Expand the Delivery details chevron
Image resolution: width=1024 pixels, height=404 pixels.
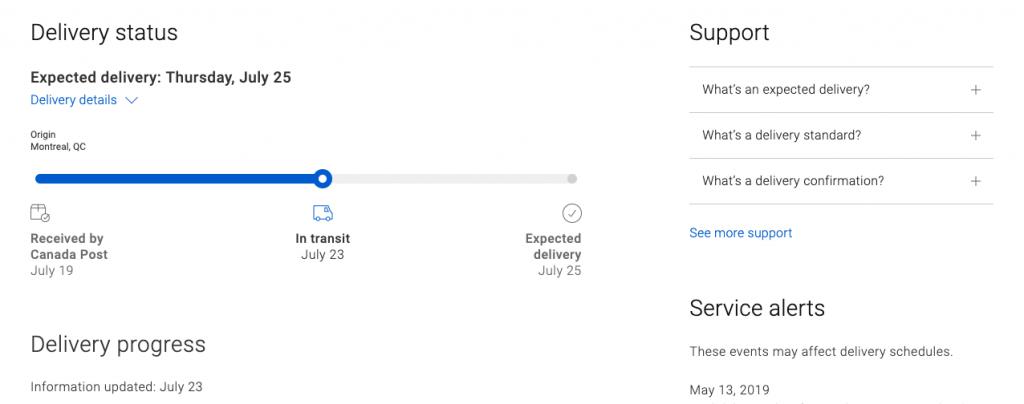click(x=132, y=101)
